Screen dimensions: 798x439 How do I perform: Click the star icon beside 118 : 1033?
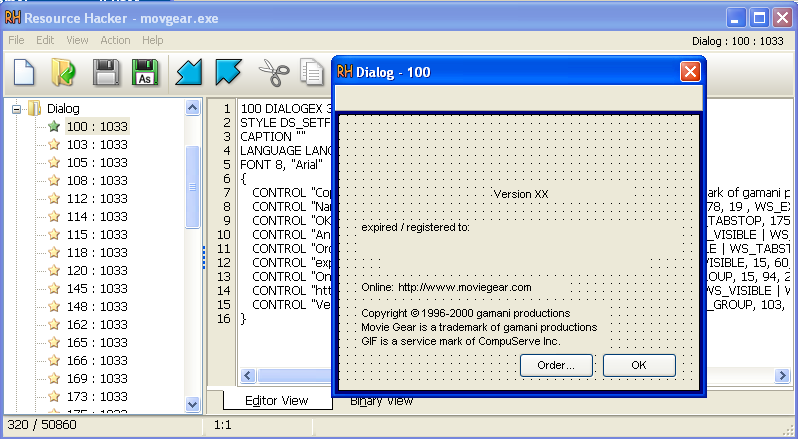(54, 252)
